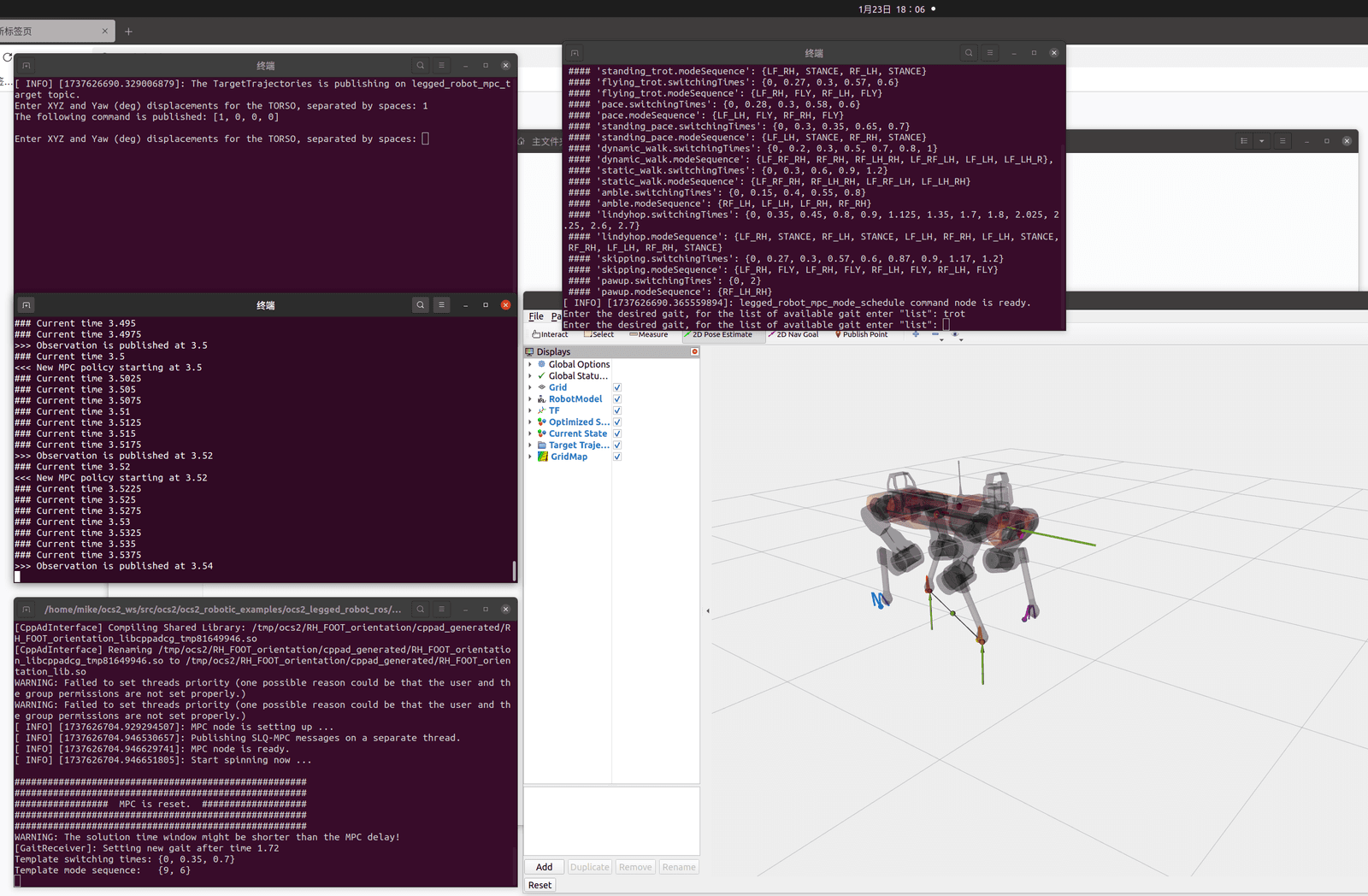Expand the Grid display properties
This screenshot has width=1368, height=896.
point(530,387)
